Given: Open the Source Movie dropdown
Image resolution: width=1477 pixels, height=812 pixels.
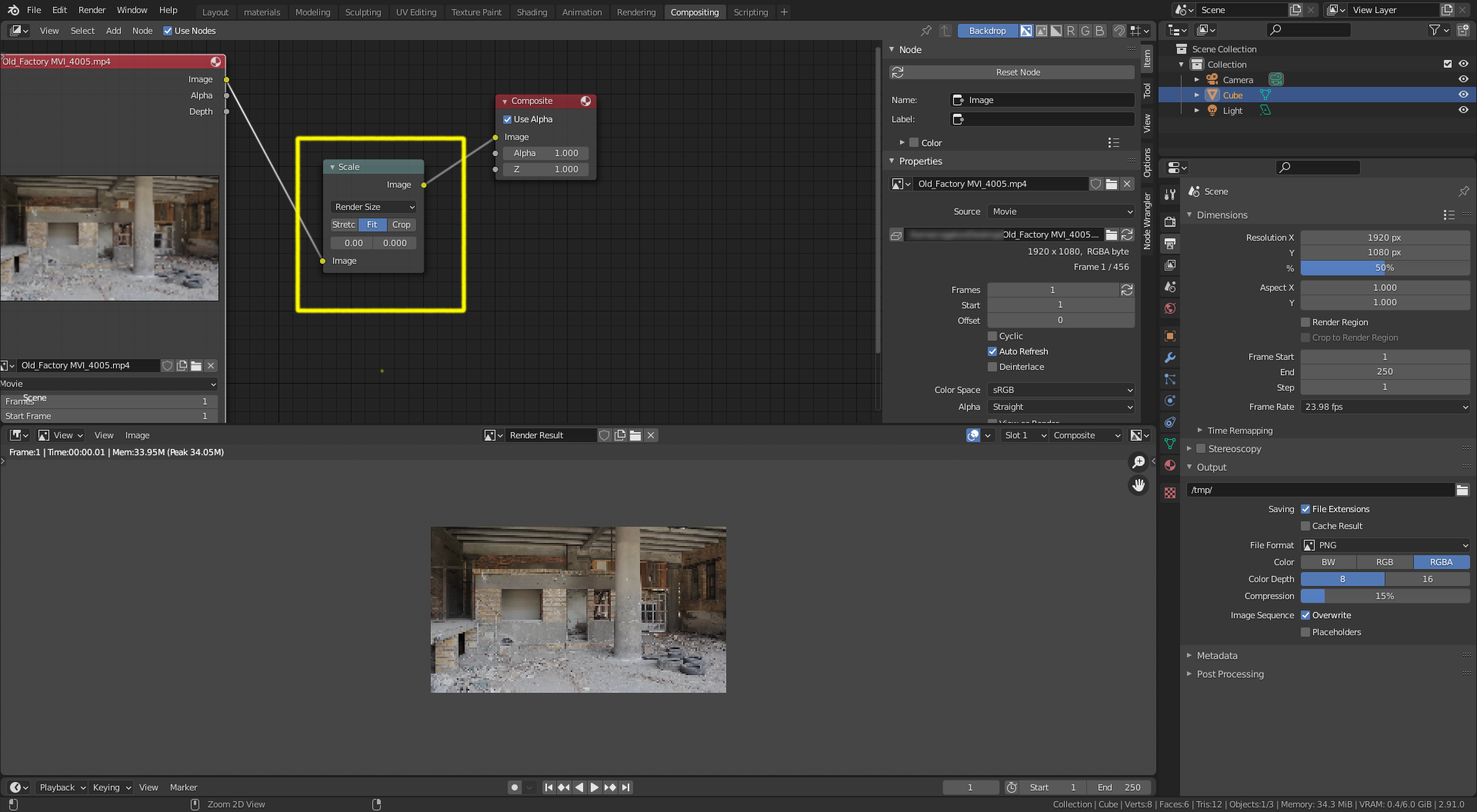Looking at the screenshot, I should coord(1062,211).
